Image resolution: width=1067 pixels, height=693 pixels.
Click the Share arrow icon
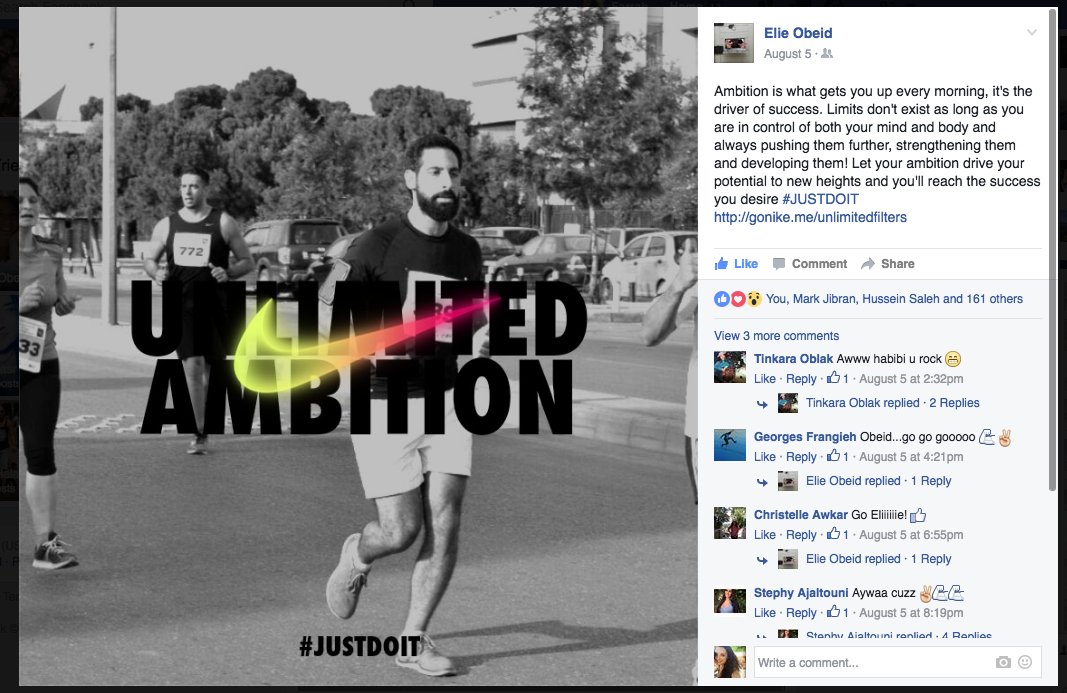pyautogui.click(x=868, y=264)
